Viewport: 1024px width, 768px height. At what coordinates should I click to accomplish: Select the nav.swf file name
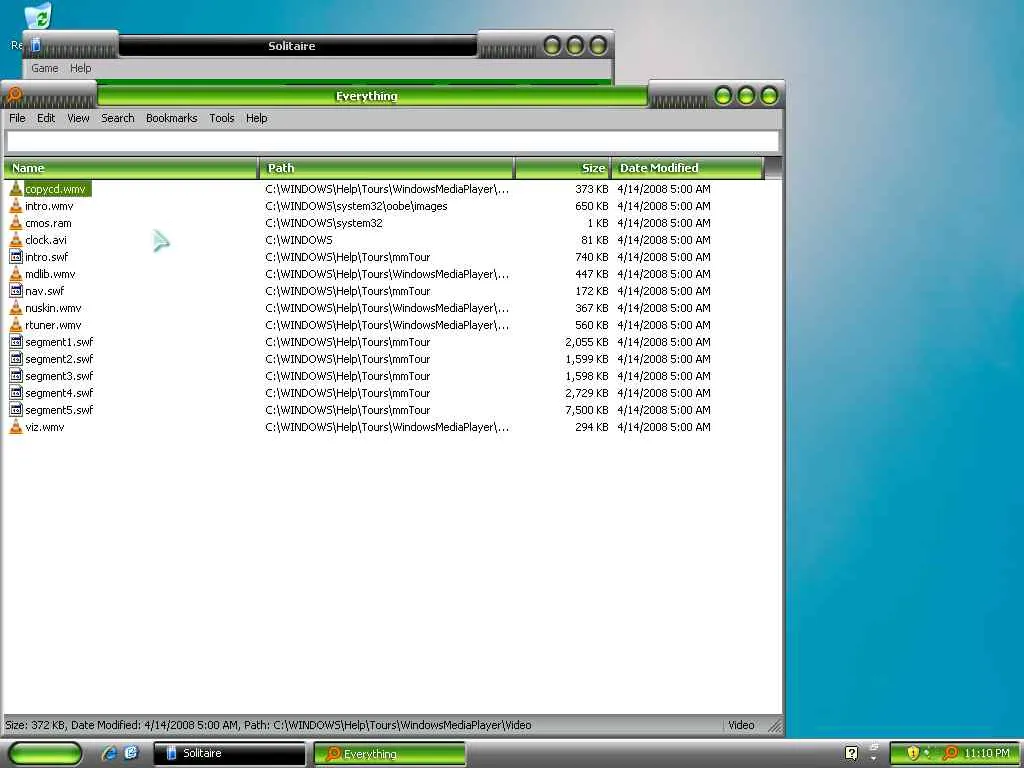44,291
